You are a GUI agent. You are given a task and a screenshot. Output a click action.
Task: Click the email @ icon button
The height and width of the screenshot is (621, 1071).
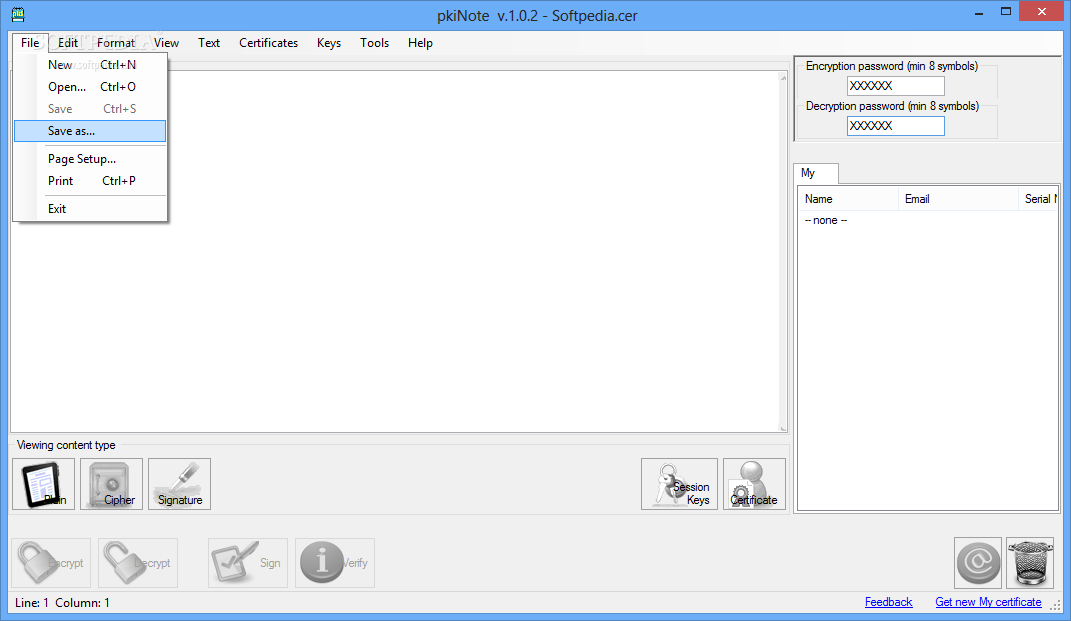[x=978, y=563]
